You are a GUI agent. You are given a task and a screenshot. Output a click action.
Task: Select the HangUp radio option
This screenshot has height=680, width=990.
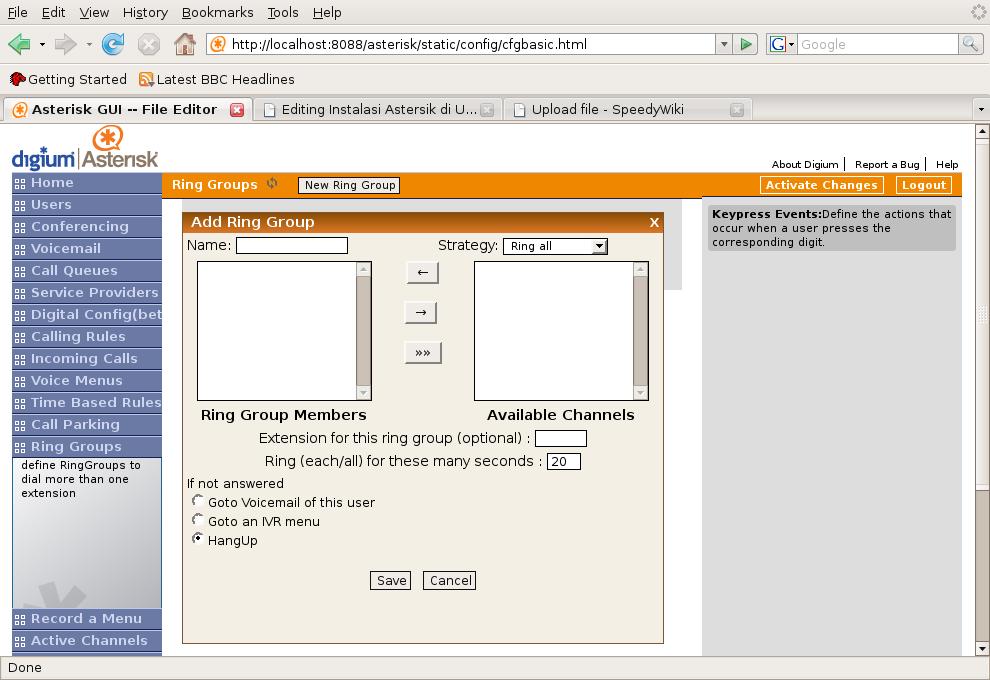click(198, 539)
